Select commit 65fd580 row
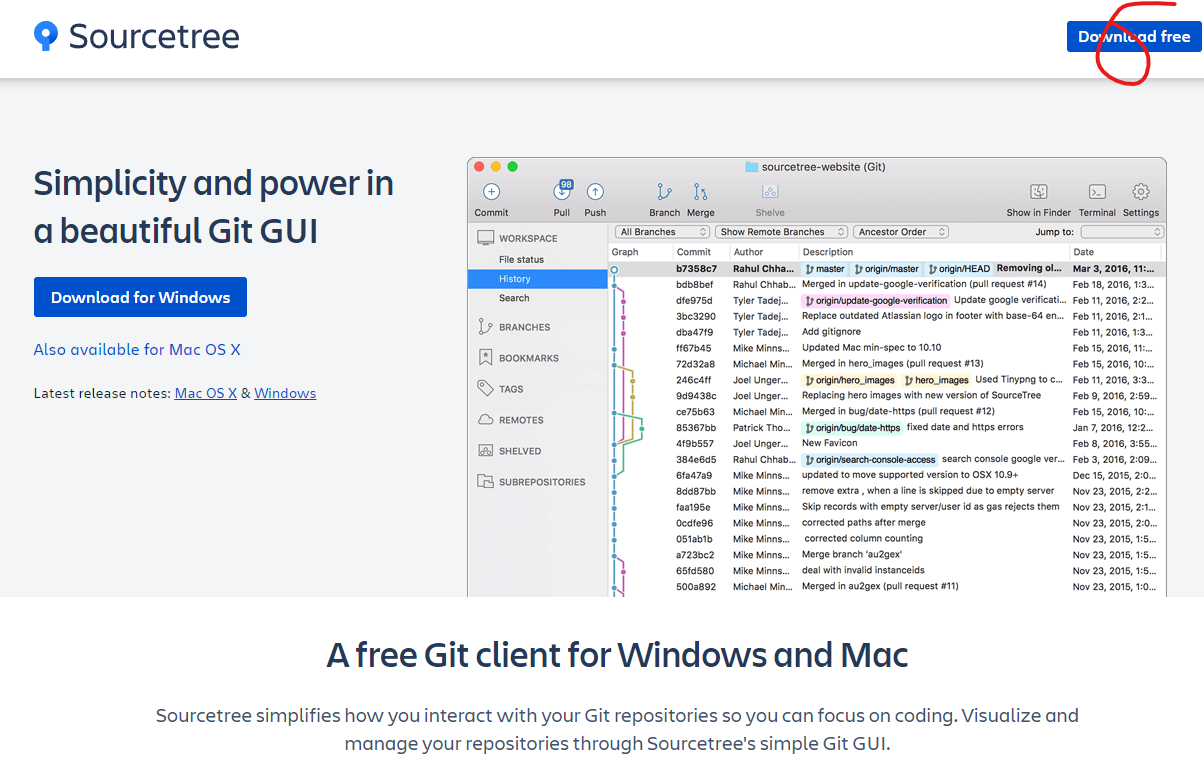Image resolution: width=1204 pixels, height=776 pixels. tap(887, 570)
